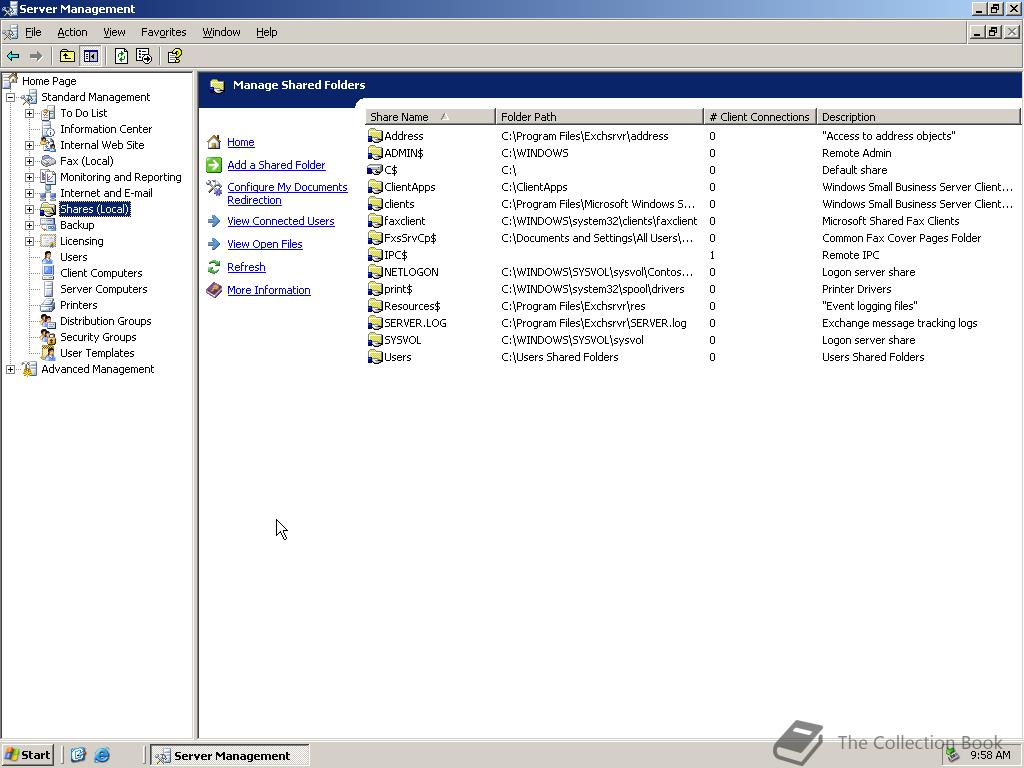
Task: Click the View Connected Users link
Action: pos(281,221)
